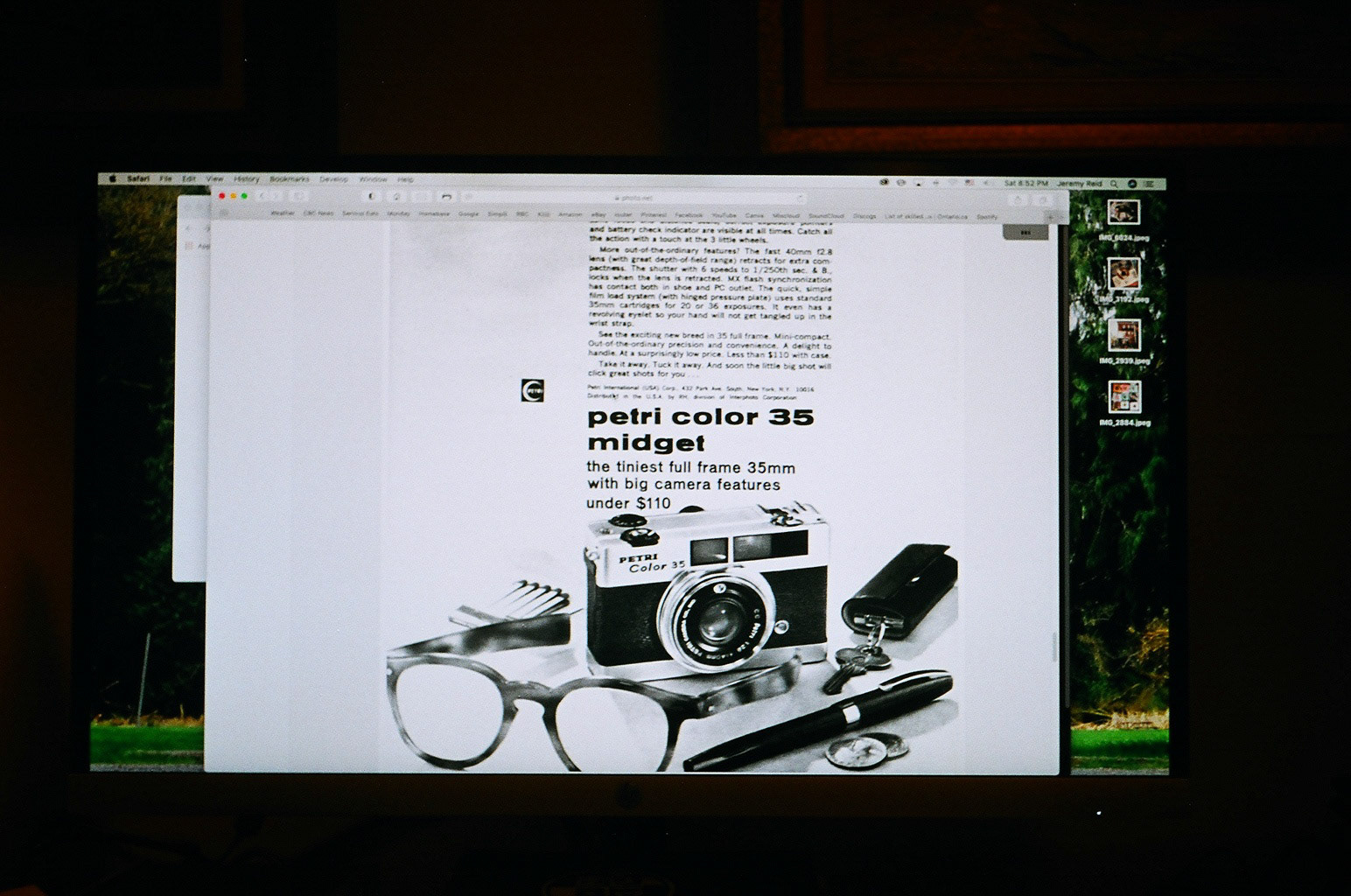Click the flag input source icon

969,183
